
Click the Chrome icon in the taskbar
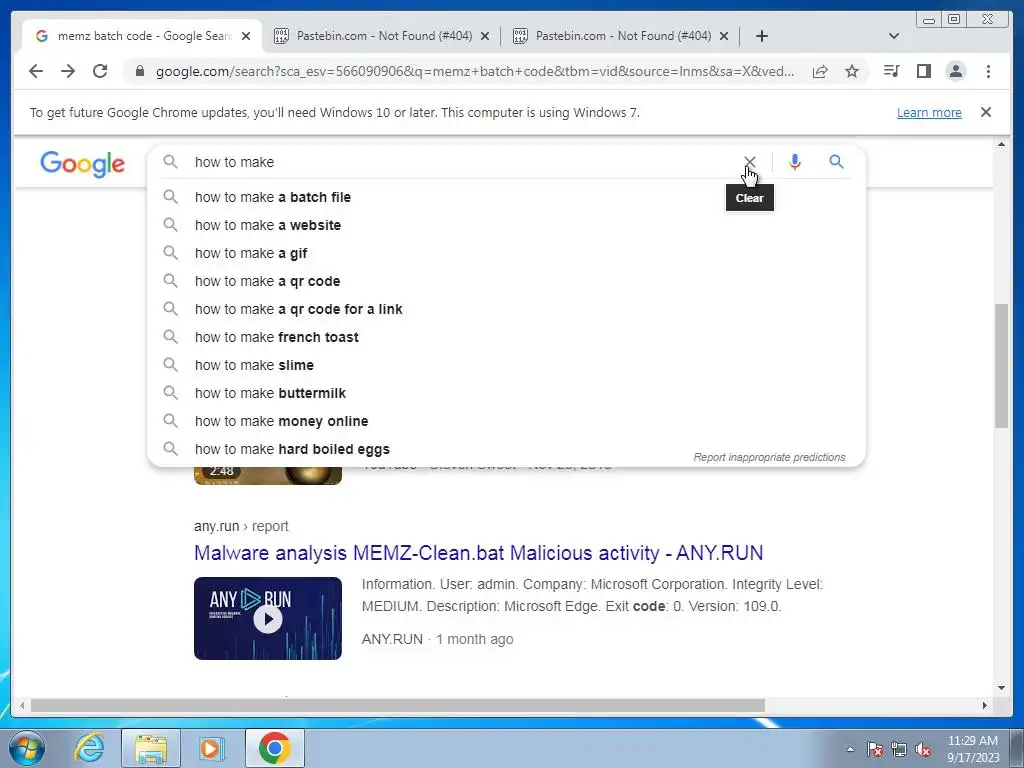pos(275,748)
